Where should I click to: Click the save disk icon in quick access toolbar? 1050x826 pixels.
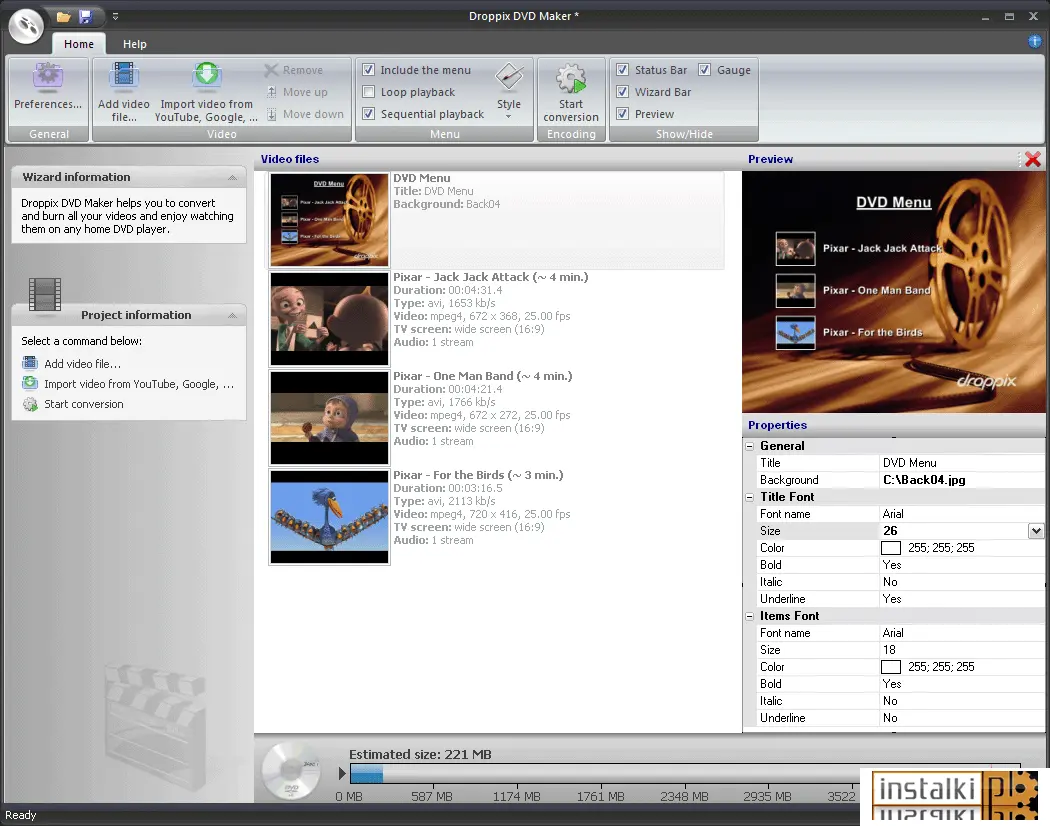click(86, 16)
